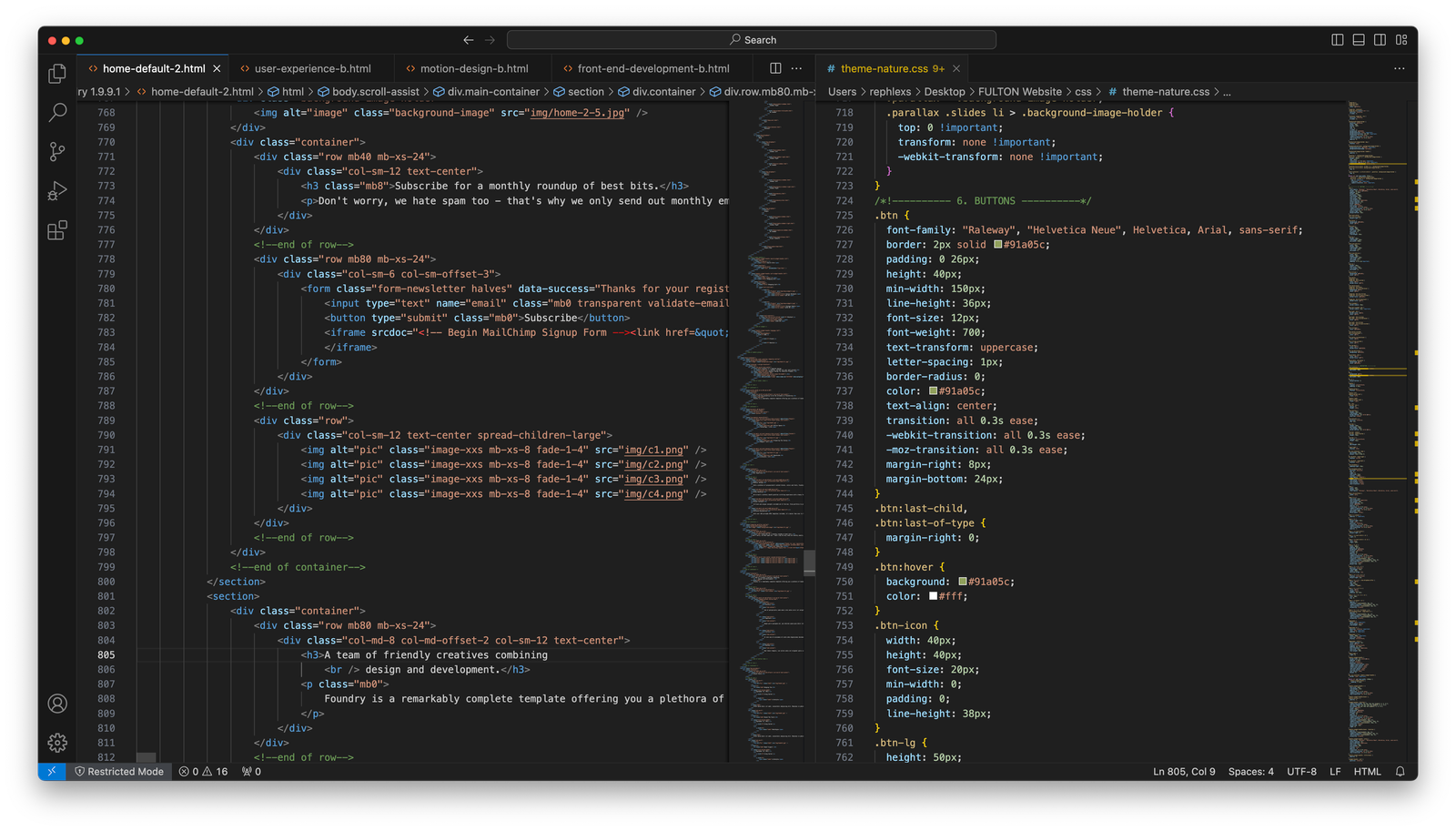Follow the img/c3.png source link
1456x831 pixels.
click(x=653, y=479)
